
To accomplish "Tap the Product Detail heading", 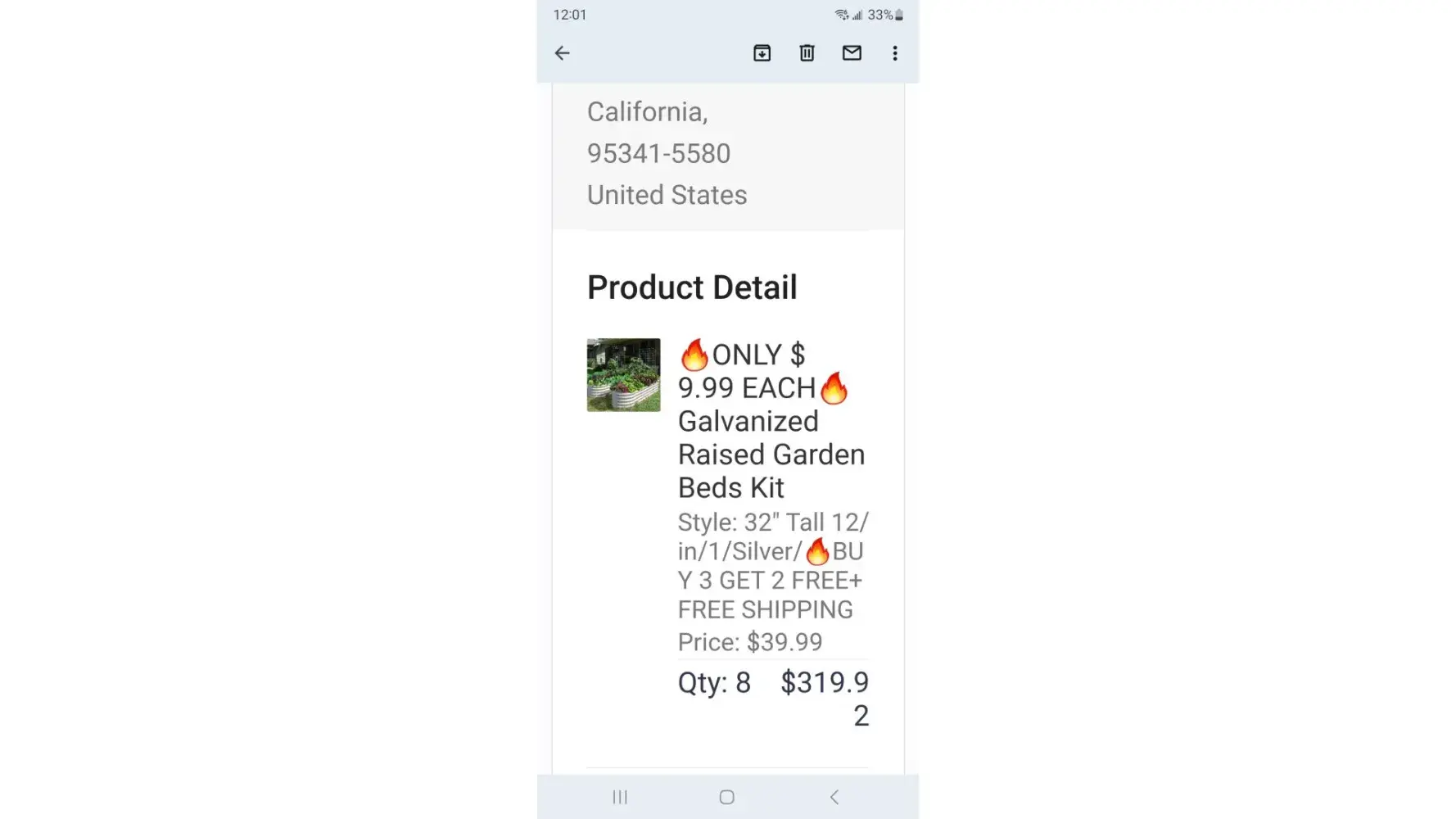I will pos(692,287).
